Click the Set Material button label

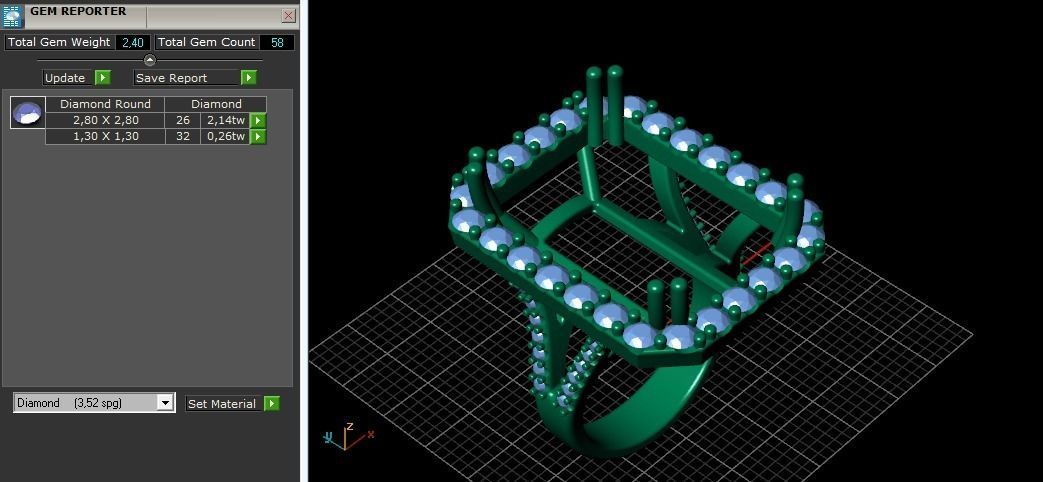point(222,404)
